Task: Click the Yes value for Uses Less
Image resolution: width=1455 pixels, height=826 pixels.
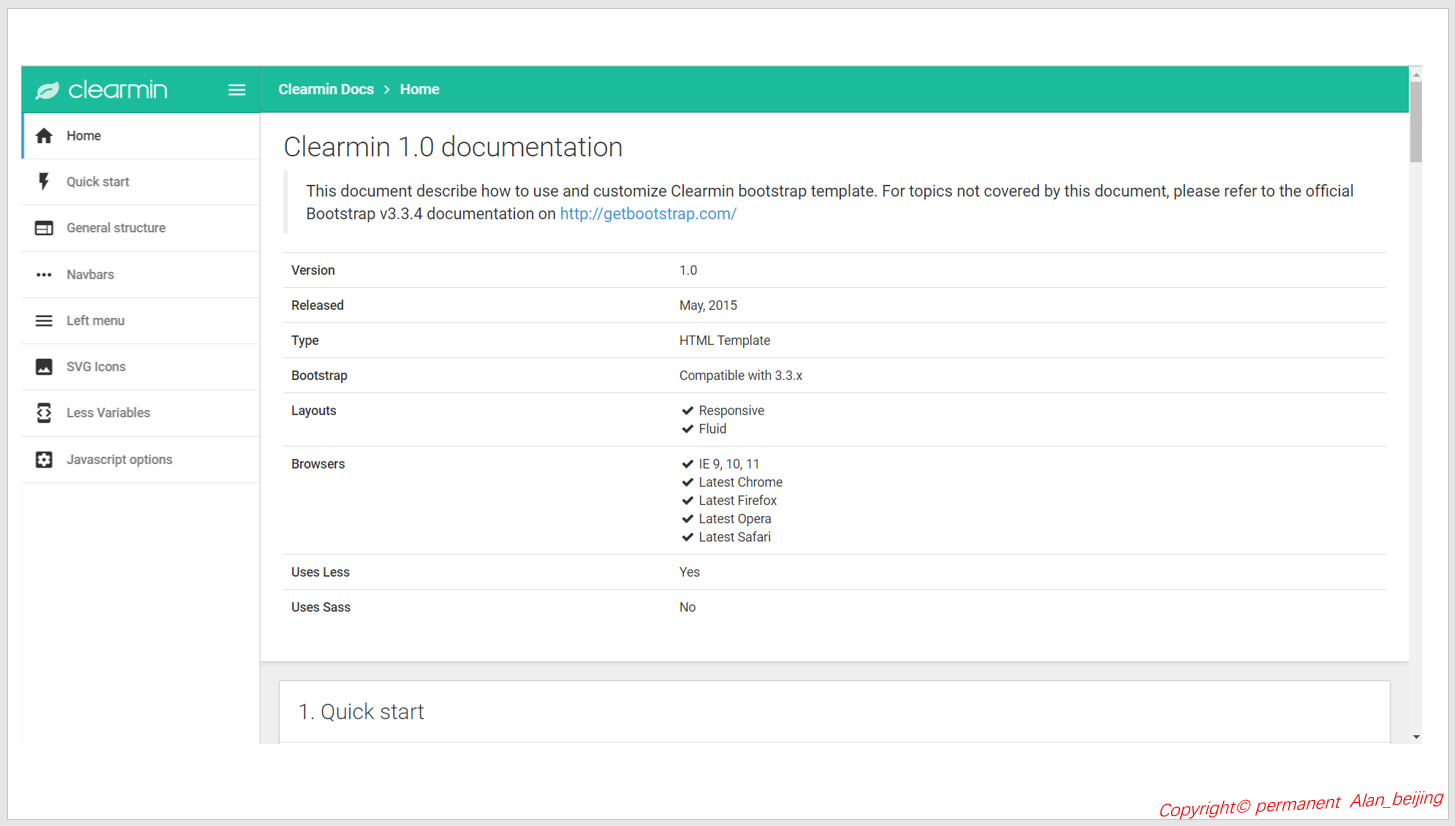Action: click(x=690, y=573)
